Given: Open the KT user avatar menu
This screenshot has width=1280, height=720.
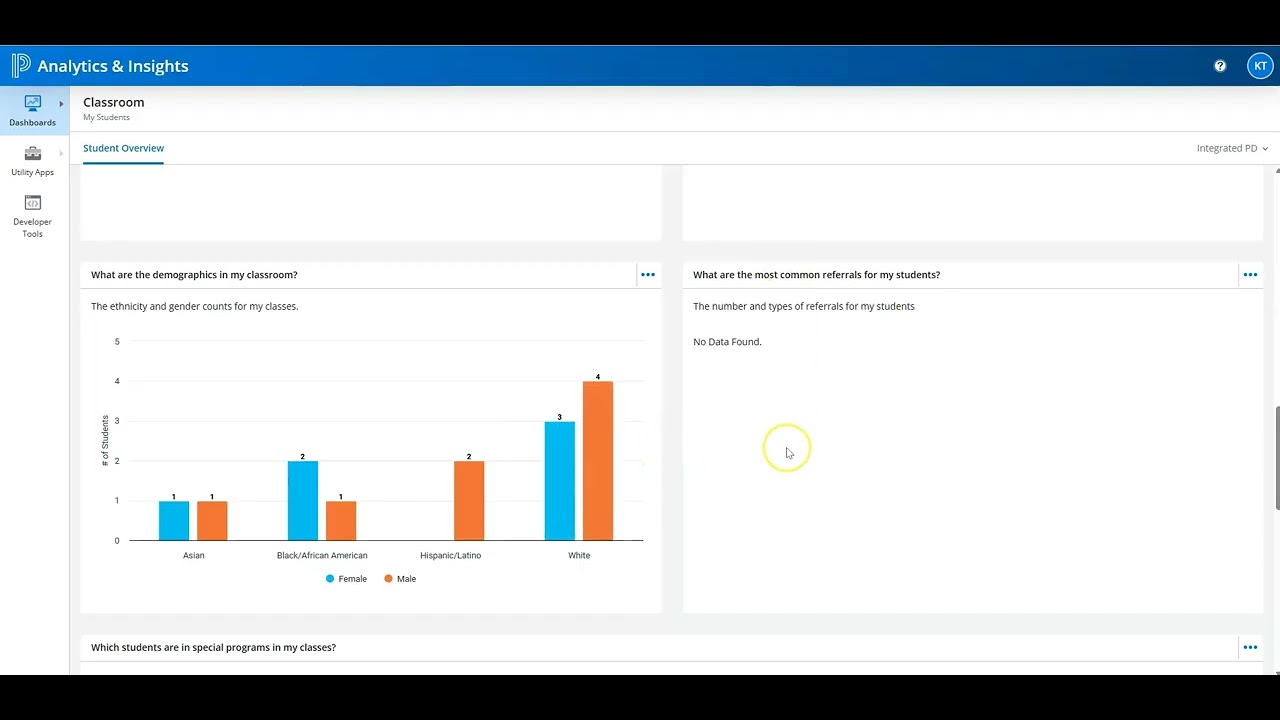Looking at the screenshot, I should (x=1260, y=66).
